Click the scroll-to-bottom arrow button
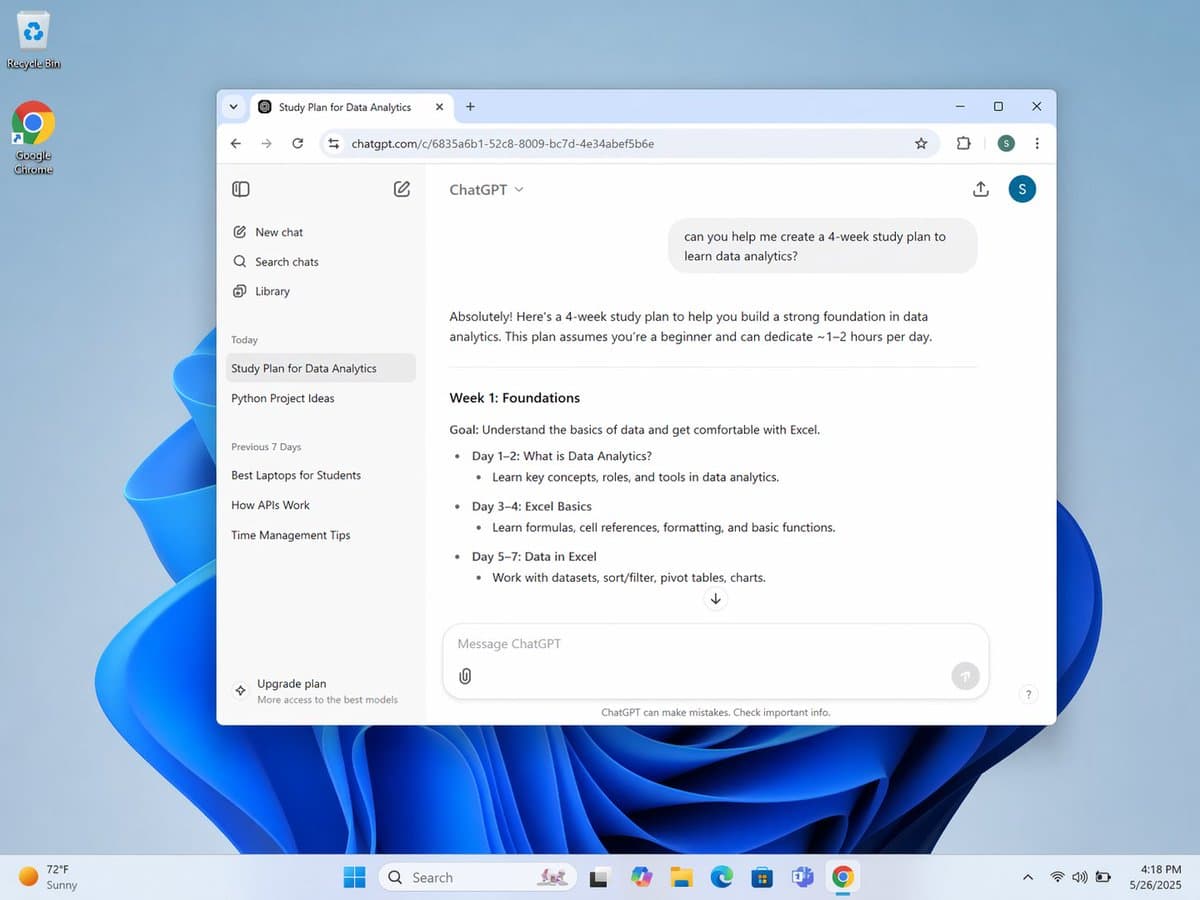 pos(715,600)
